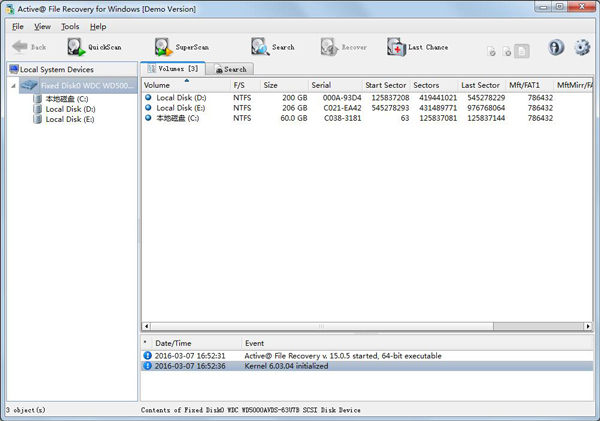Click the info icon of the 16:52:36 log entry
This screenshot has height=421, width=600.
pyautogui.click(x=147, y=366)
